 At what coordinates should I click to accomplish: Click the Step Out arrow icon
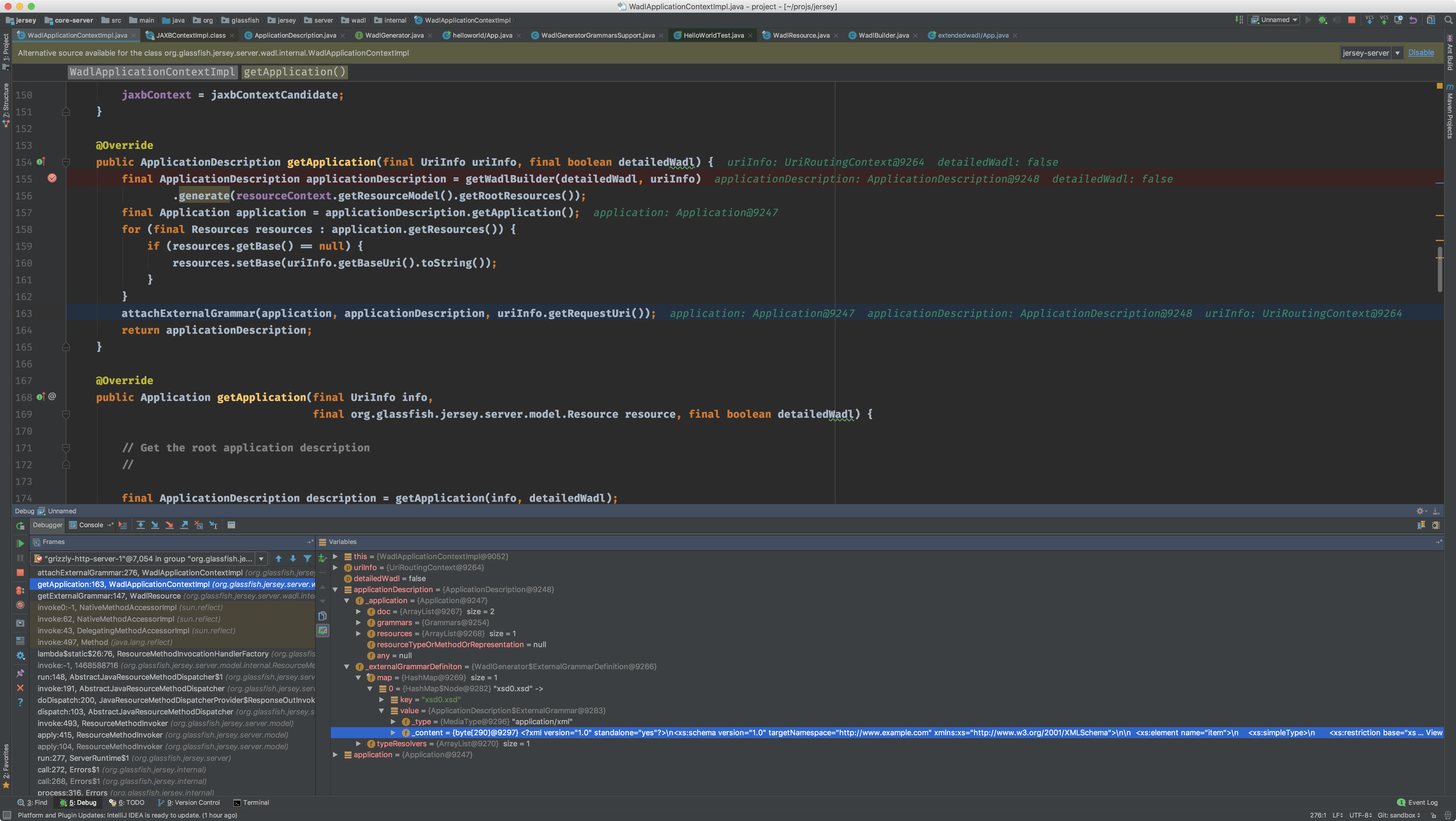[x=184, y=525]
